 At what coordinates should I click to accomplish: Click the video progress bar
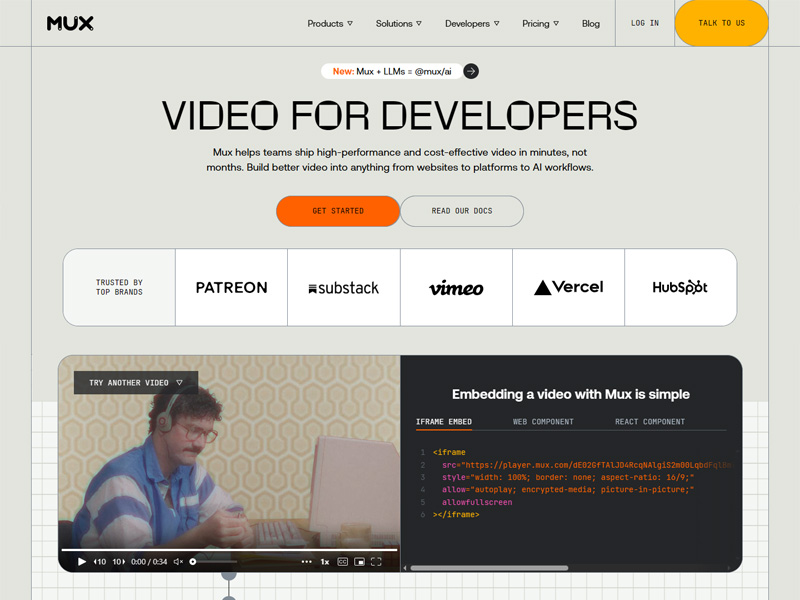pyautogui.click(x=228, y=549)
